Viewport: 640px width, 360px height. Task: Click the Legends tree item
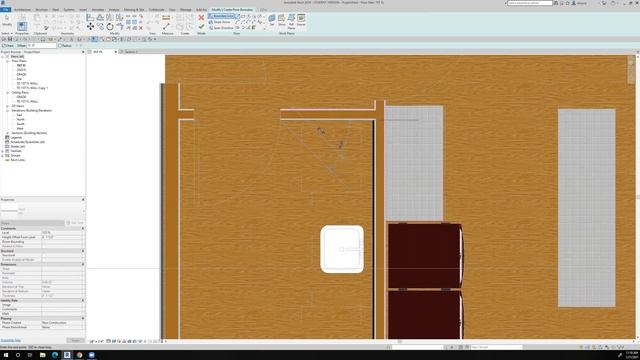coord(16,138)
